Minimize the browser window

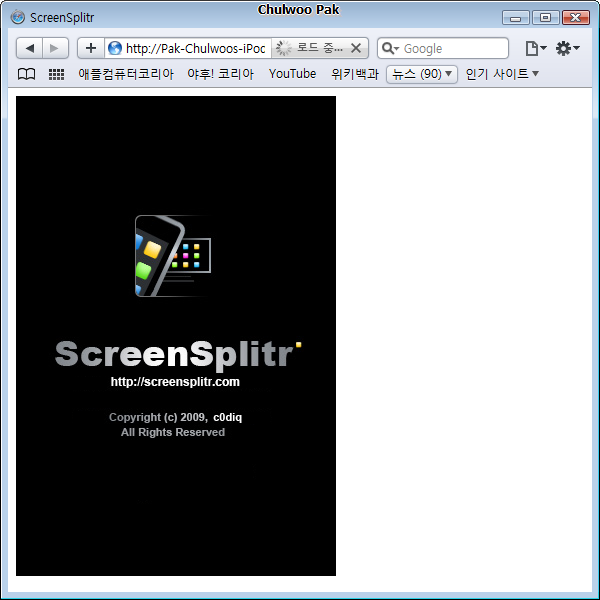pyautogui.click(x=515, y=18)
